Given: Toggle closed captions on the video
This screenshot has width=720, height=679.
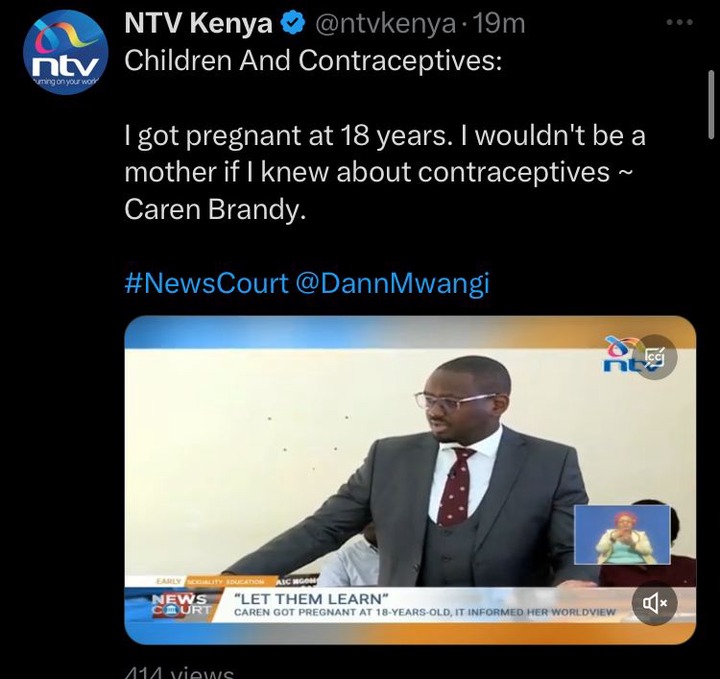Looking at the screenshot, I should [x=656, y=357].
